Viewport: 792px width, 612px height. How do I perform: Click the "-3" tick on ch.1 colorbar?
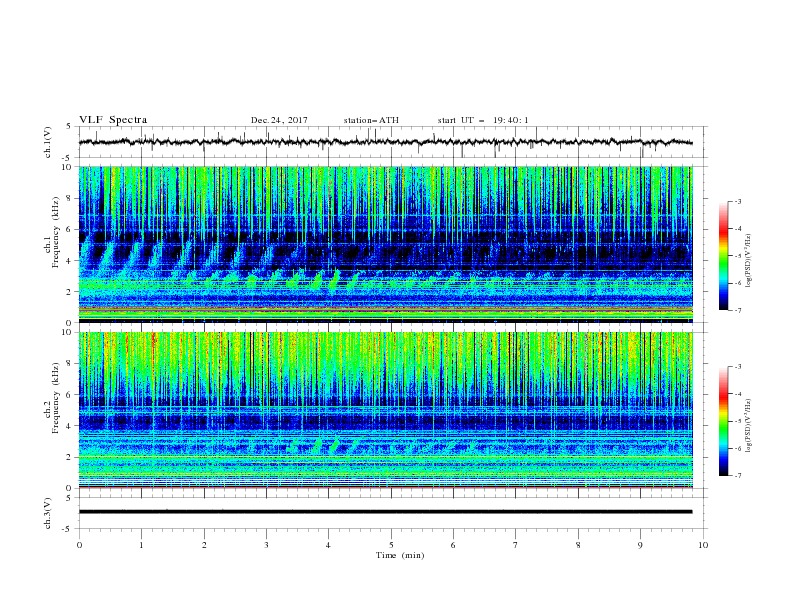tap(737, 201)
